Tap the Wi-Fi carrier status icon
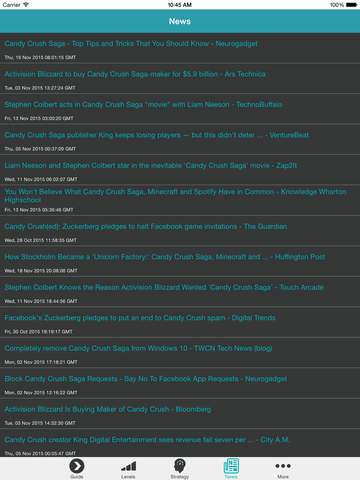 point(26,5)
